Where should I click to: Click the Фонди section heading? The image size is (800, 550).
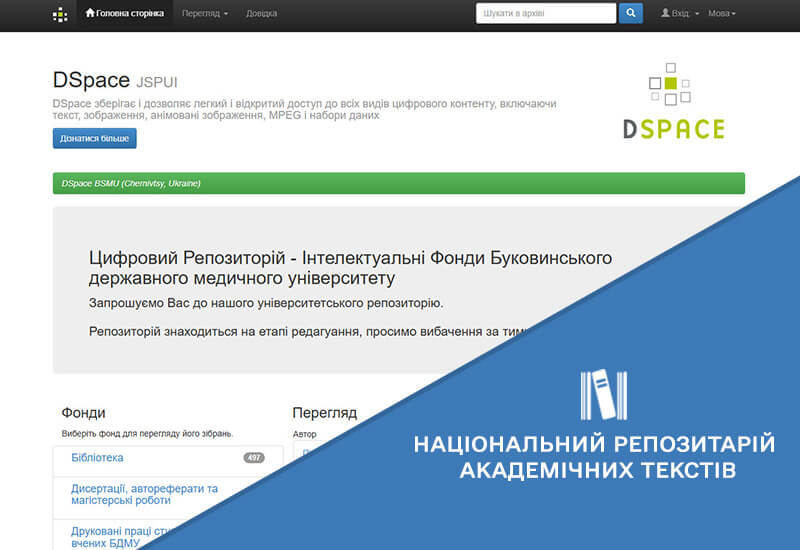83,413
